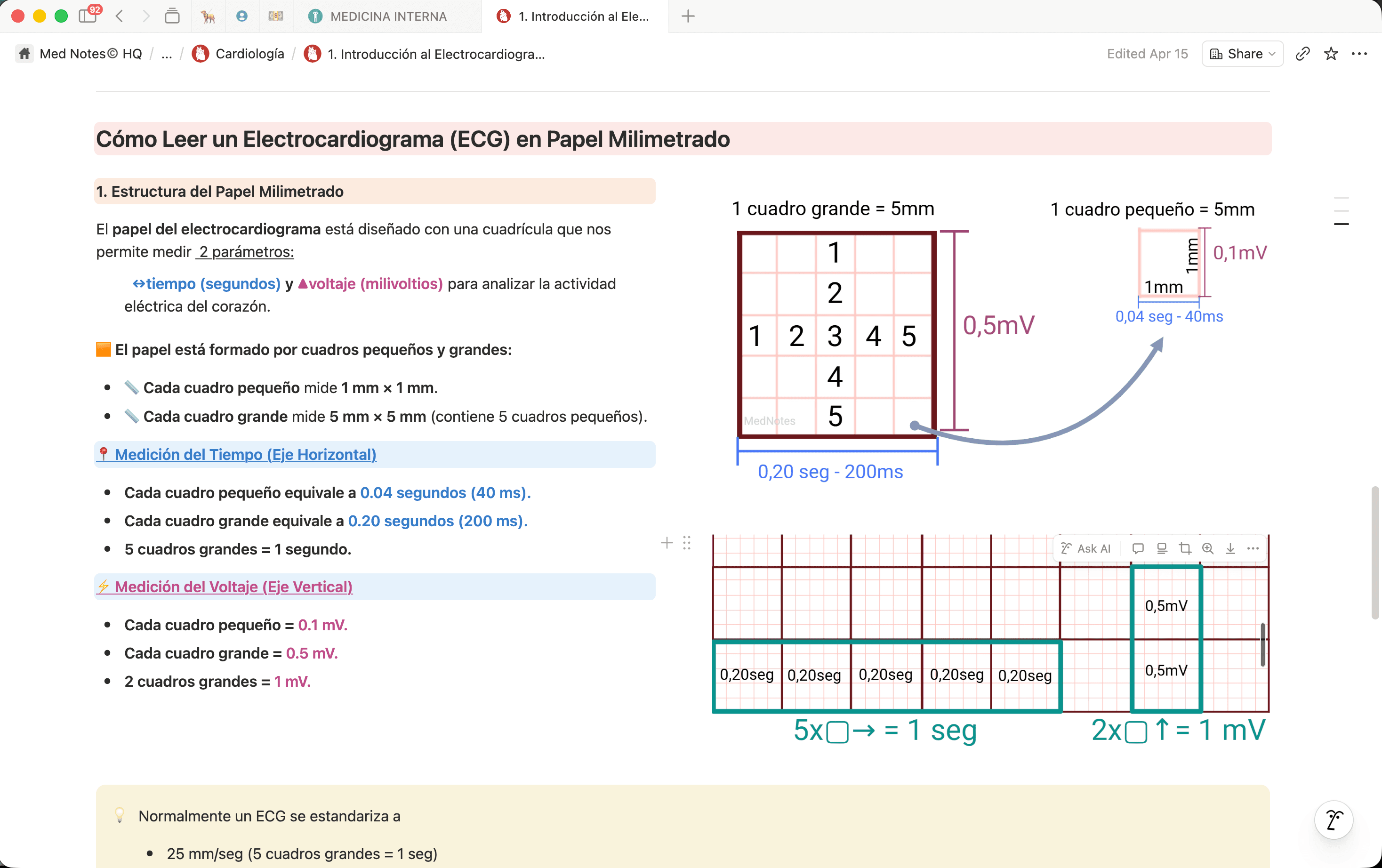
Task: Click the text 0.20 segundos (200 ms).
Action: 437,521
